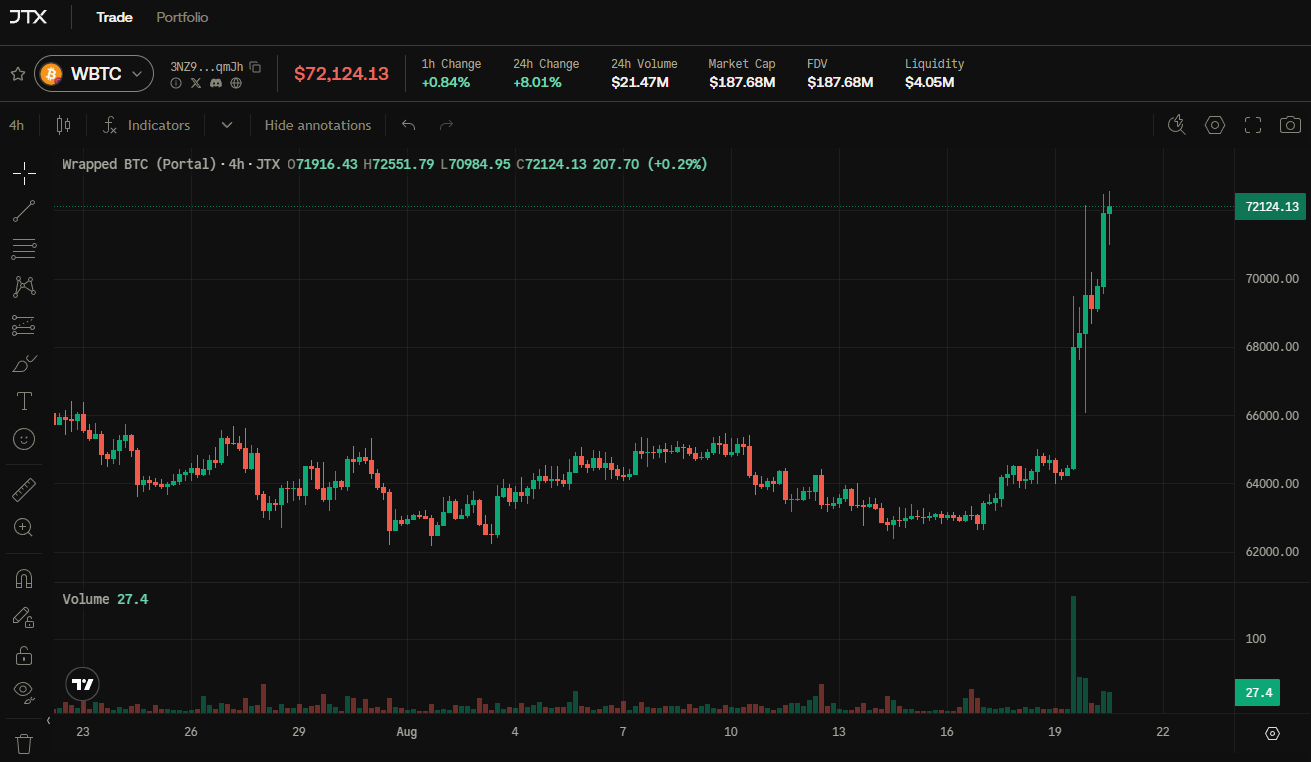Image resolution: width=1311 pixels, height=762 pixels.
Task: Select the brush drawing tool
Action: pos(25,363)
